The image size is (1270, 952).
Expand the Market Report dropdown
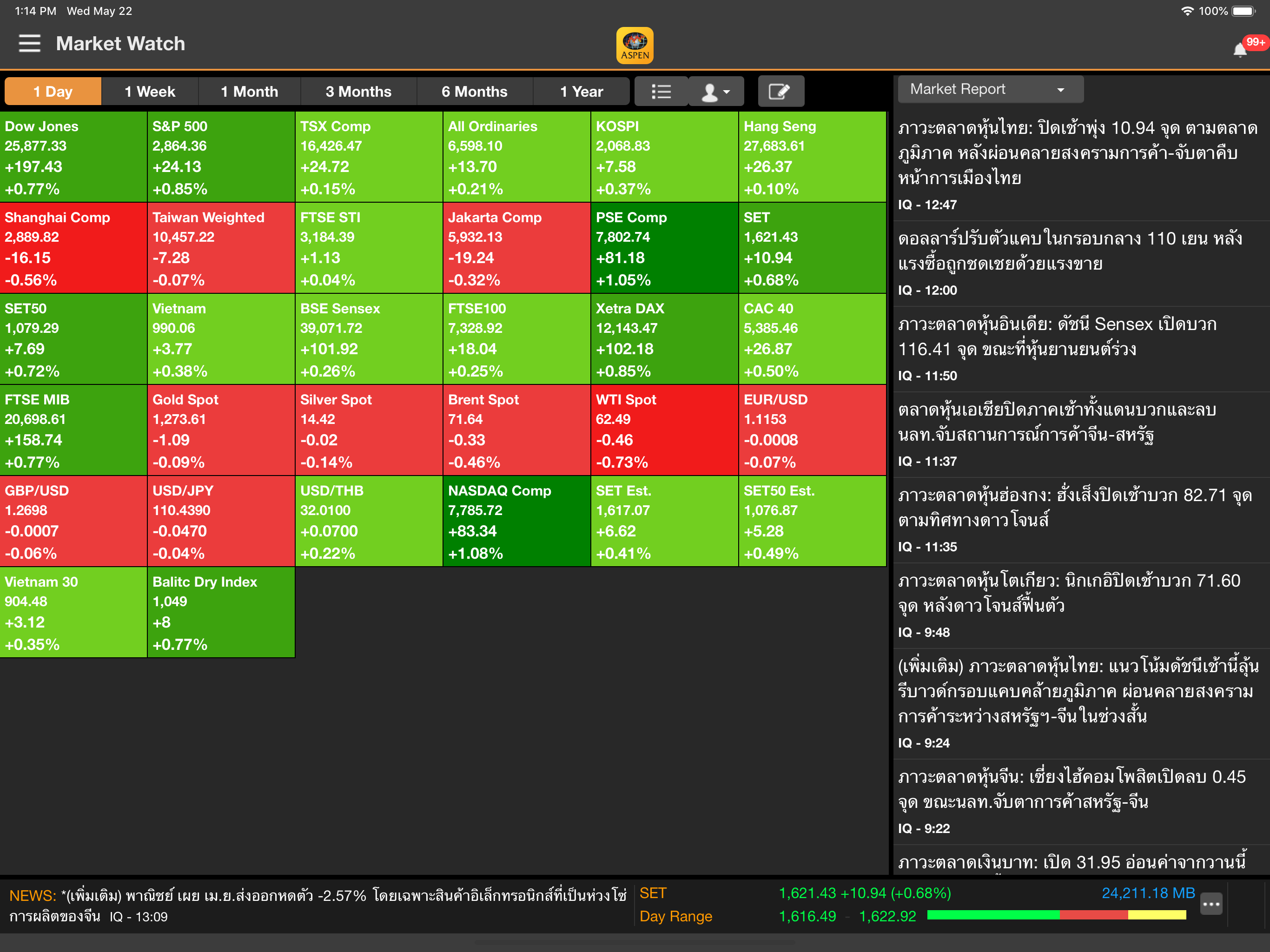(991, 90)
